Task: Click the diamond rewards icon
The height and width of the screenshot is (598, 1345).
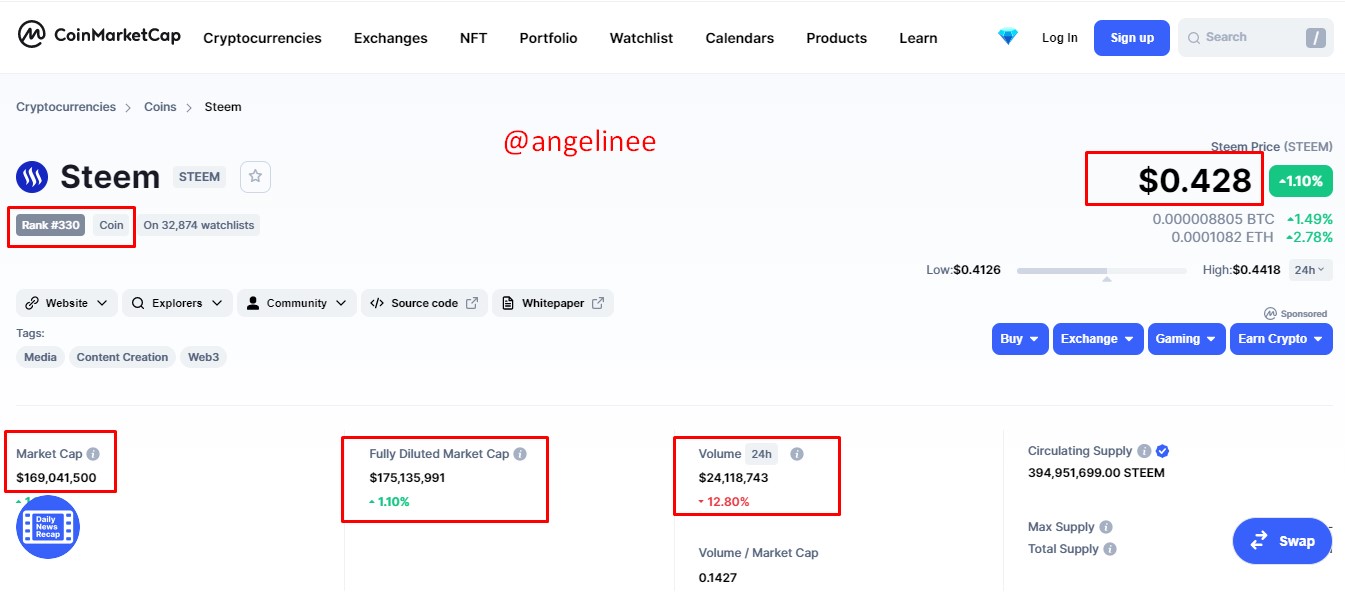Action: coord(1008,37)
